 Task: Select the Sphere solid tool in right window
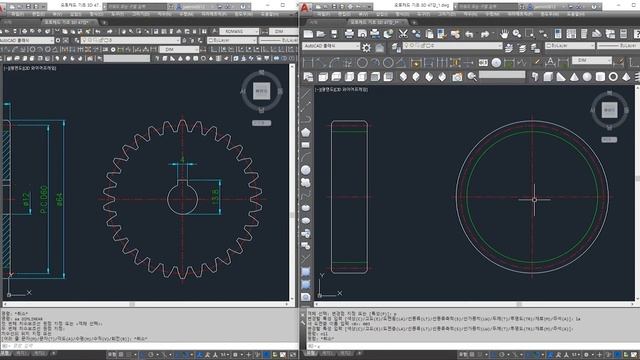(587, 77)
